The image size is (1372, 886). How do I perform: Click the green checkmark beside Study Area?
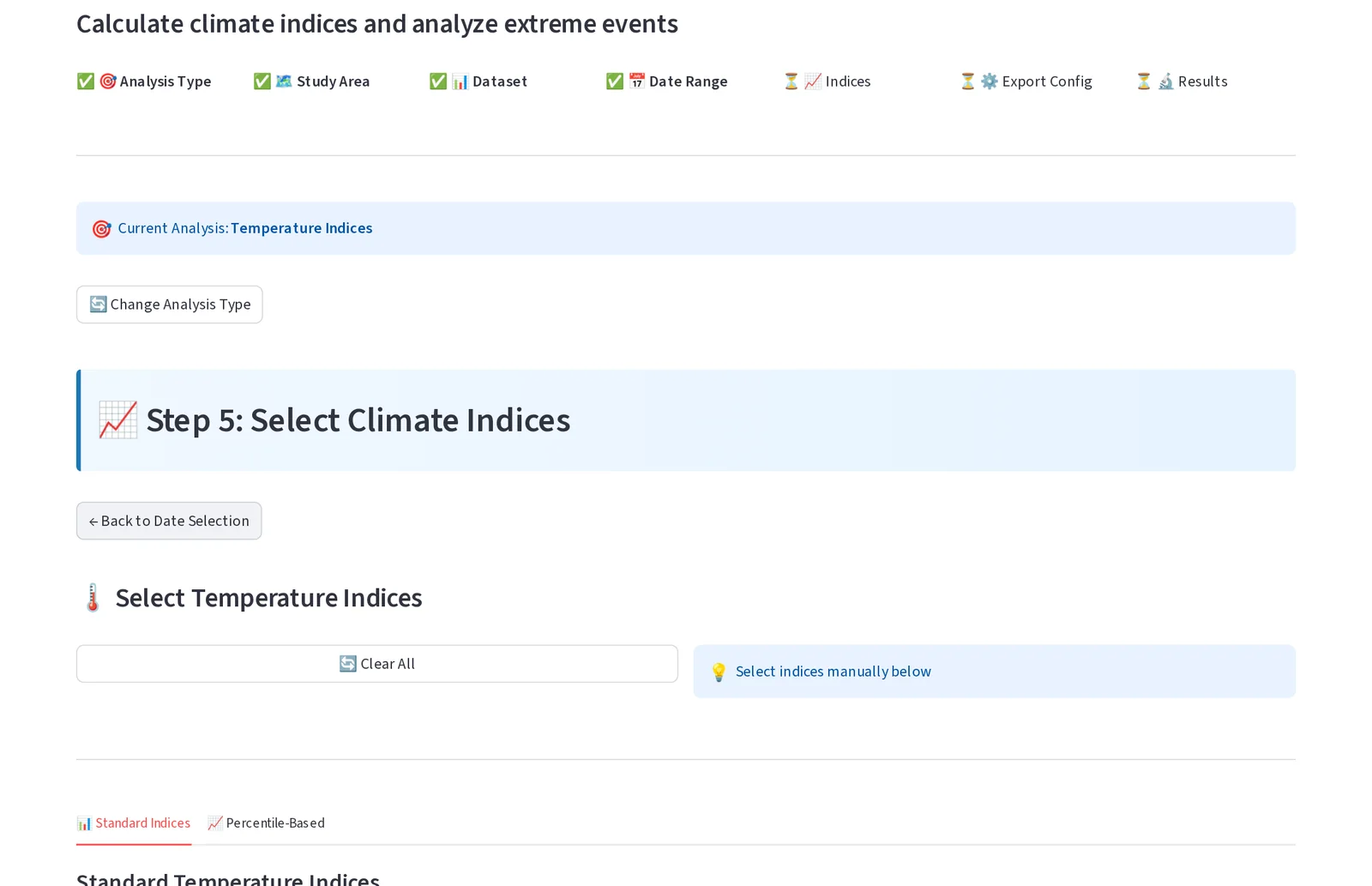pyautogui.click(x=262, y=81)
